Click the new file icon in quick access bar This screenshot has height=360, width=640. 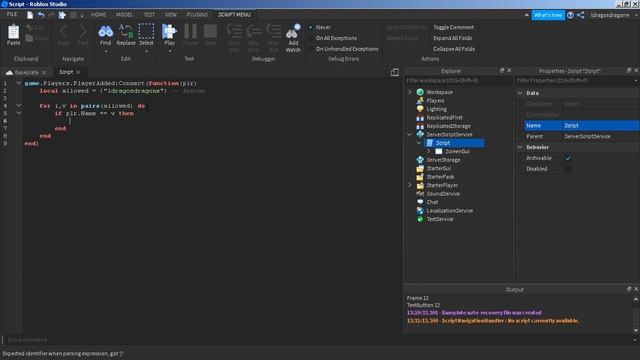(30, 15)
